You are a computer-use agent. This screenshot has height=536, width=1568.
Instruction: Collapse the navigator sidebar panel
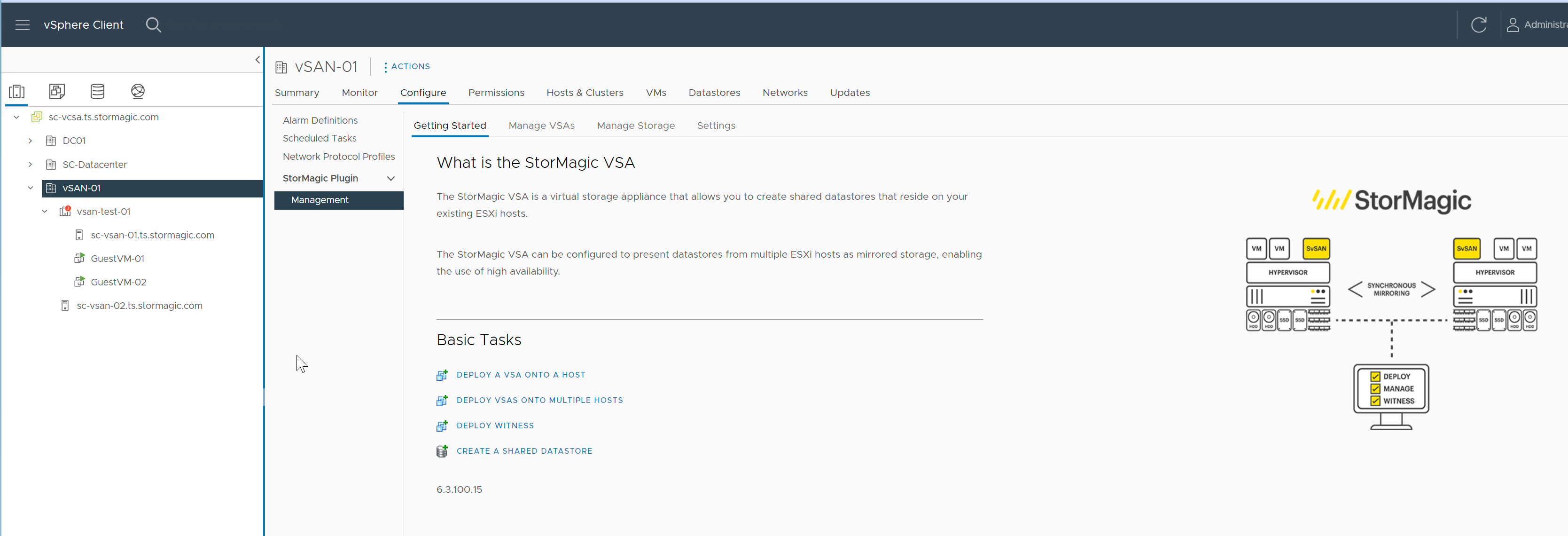coord(257,60)
